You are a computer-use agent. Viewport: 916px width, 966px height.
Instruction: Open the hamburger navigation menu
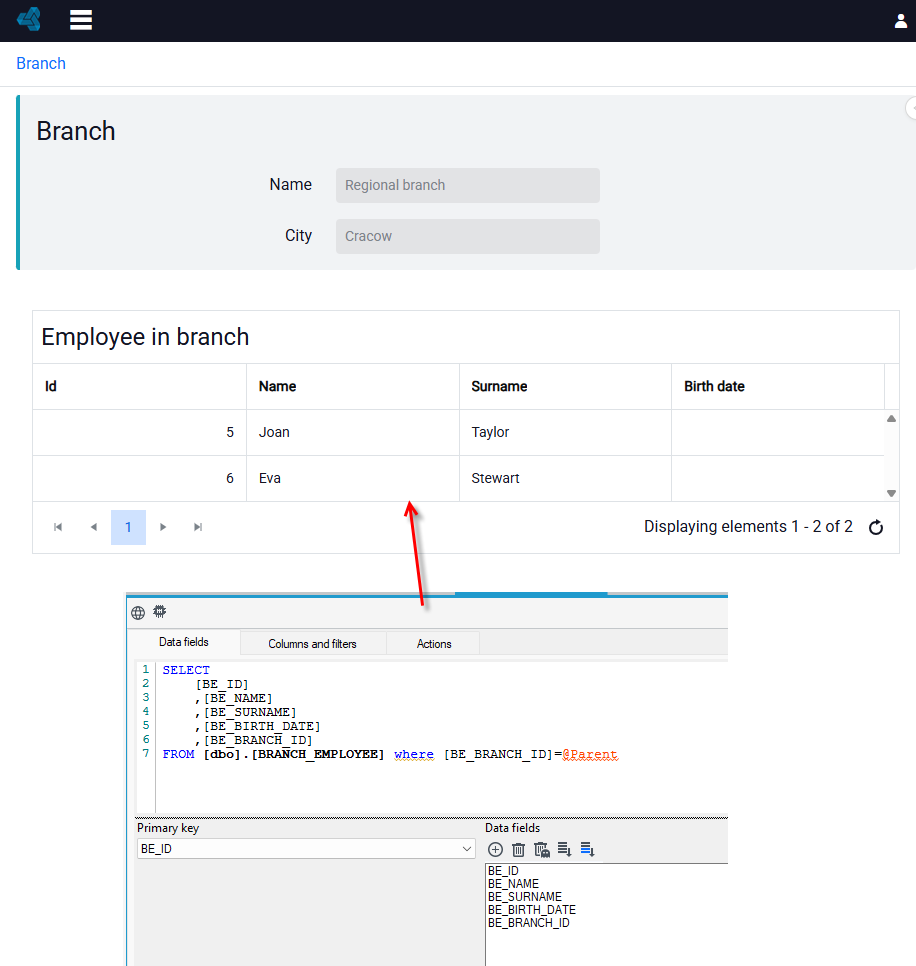[x=81, y=20]
